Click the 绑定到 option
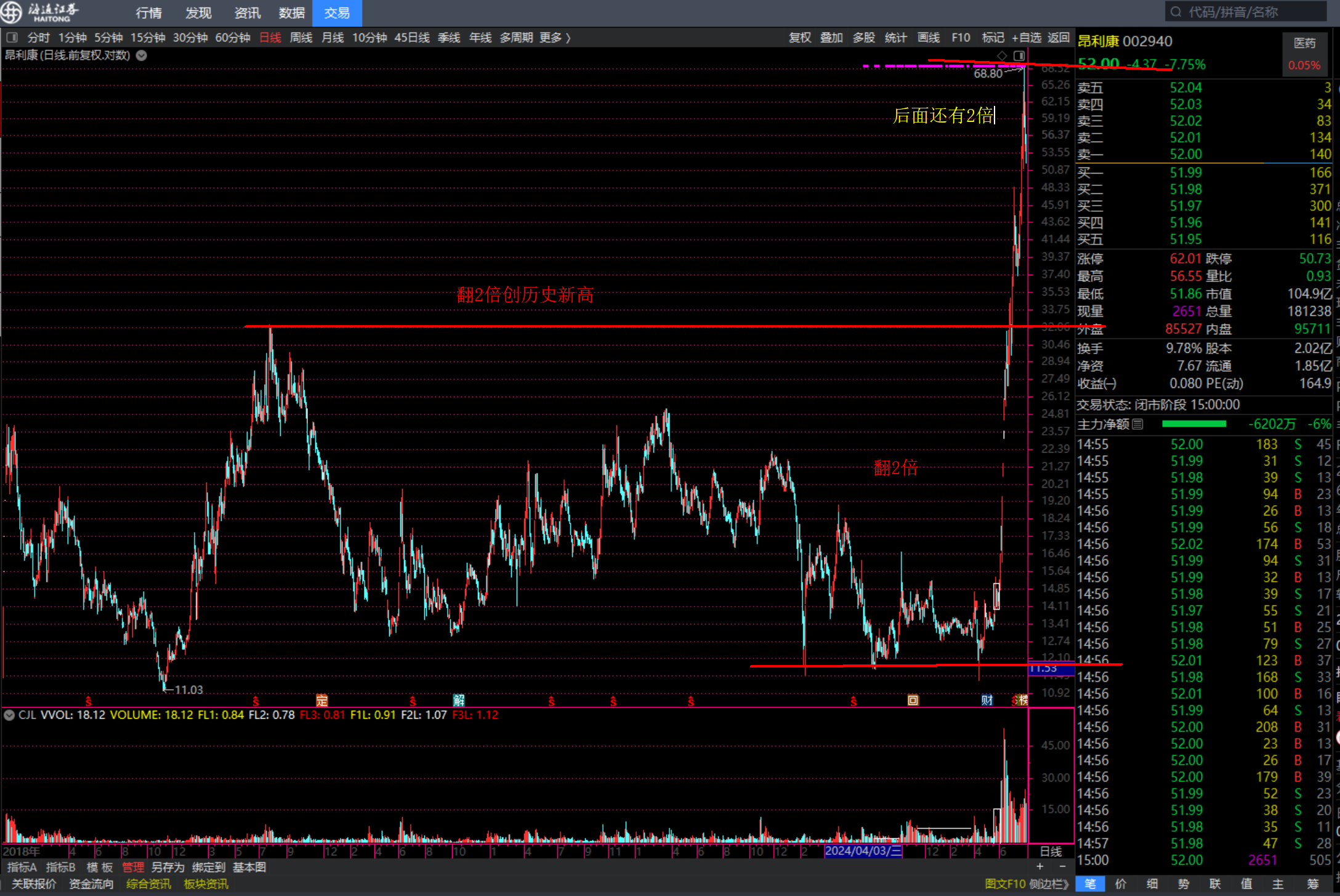Screen dimensions: 1340x896 tap(209, 867)
